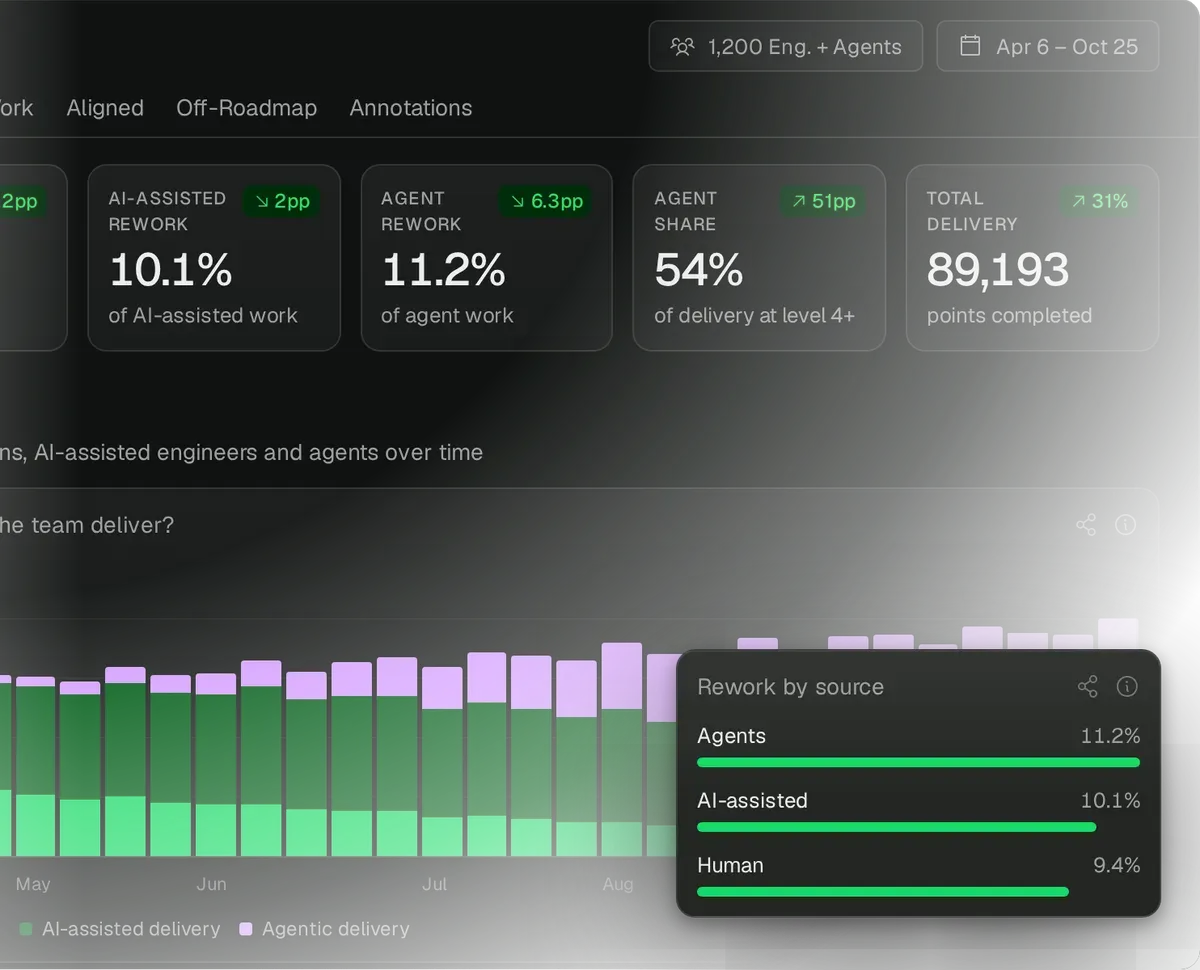This screenshot has height=970, width=1200.
Task: Share the Rework by source panel
Action: (x=1087, y=687)
